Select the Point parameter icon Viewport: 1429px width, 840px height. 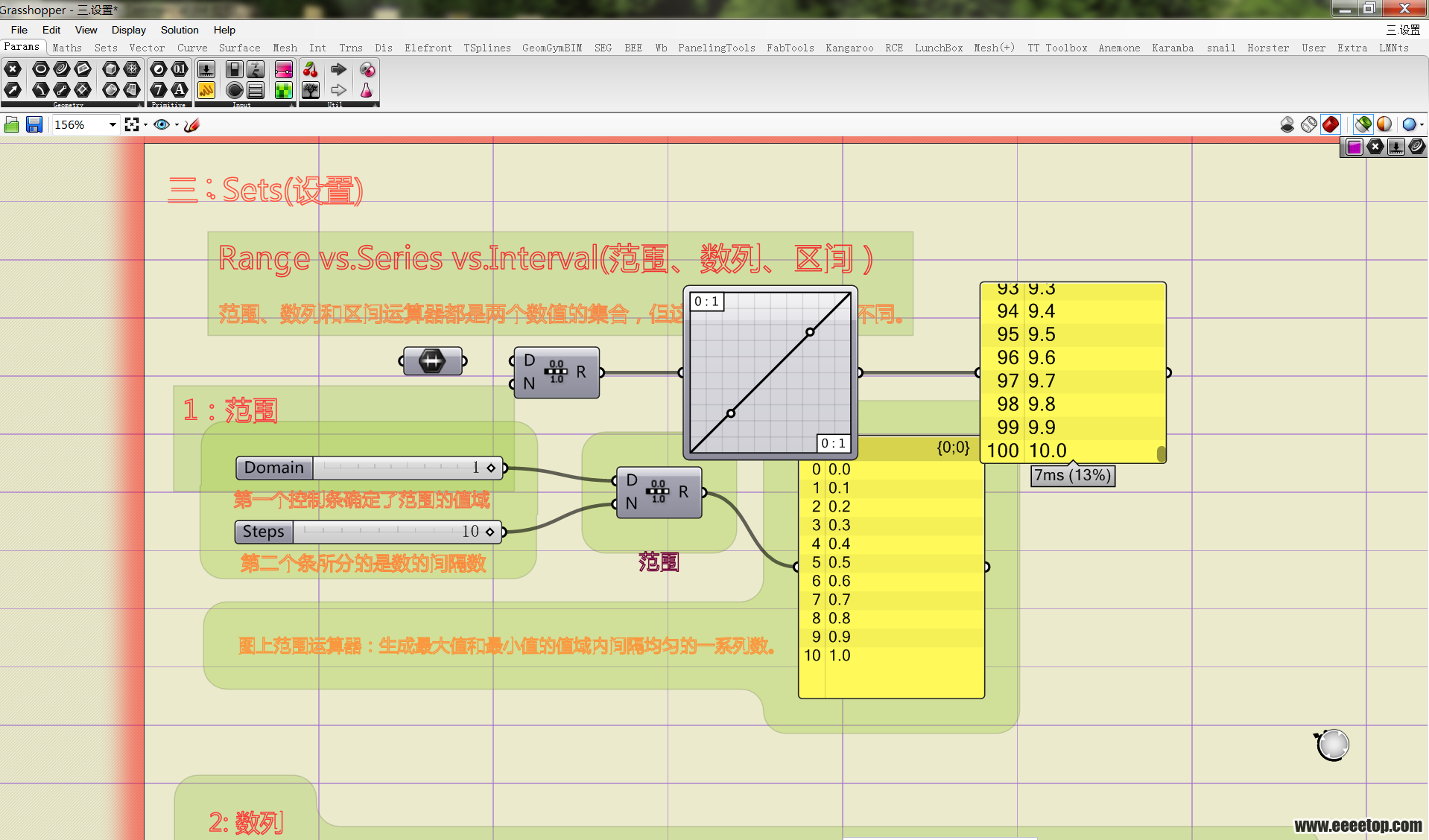pyautogui.click(x=13, y=70)
